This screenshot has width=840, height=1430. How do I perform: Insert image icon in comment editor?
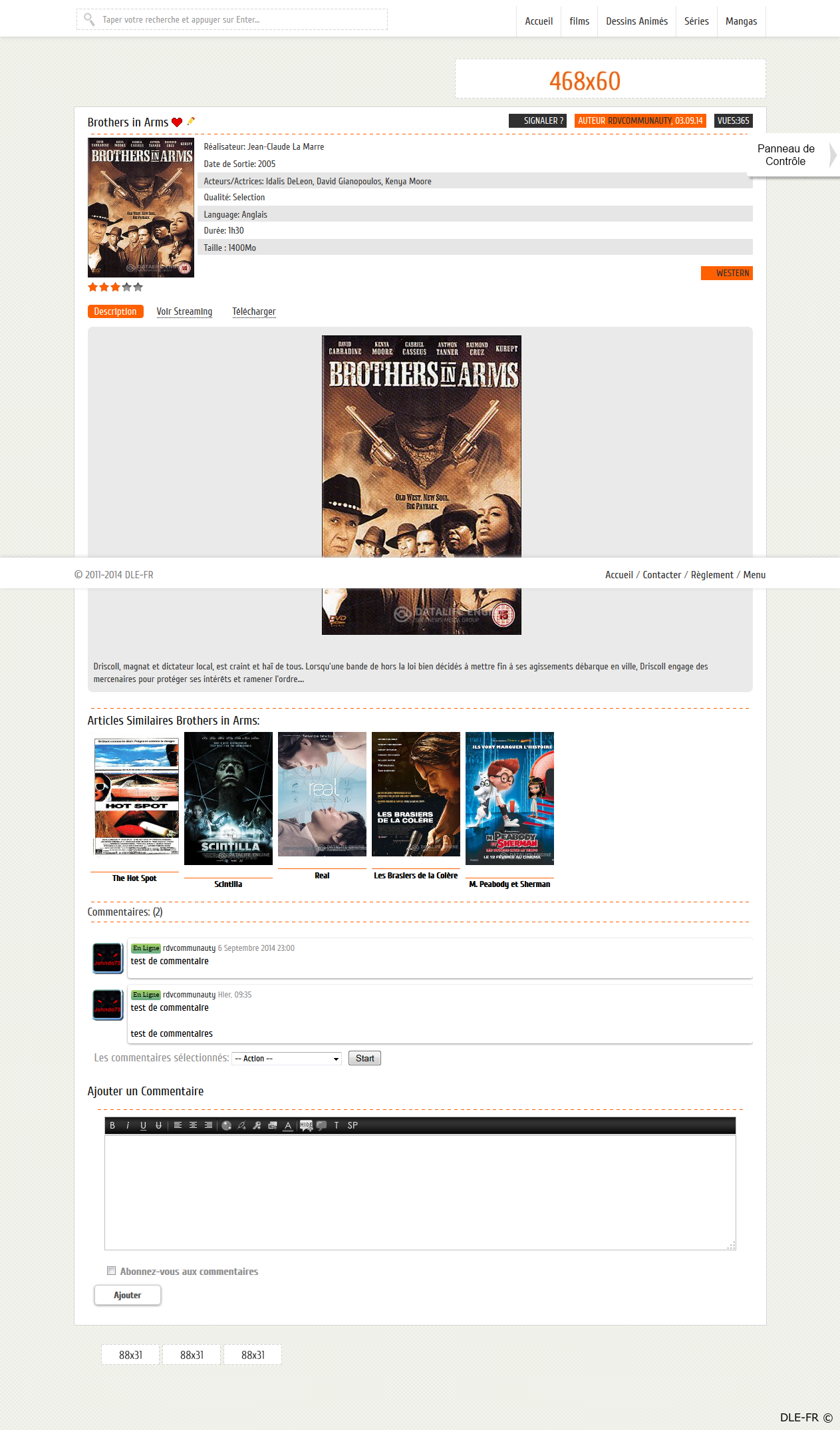(272, 1125)
